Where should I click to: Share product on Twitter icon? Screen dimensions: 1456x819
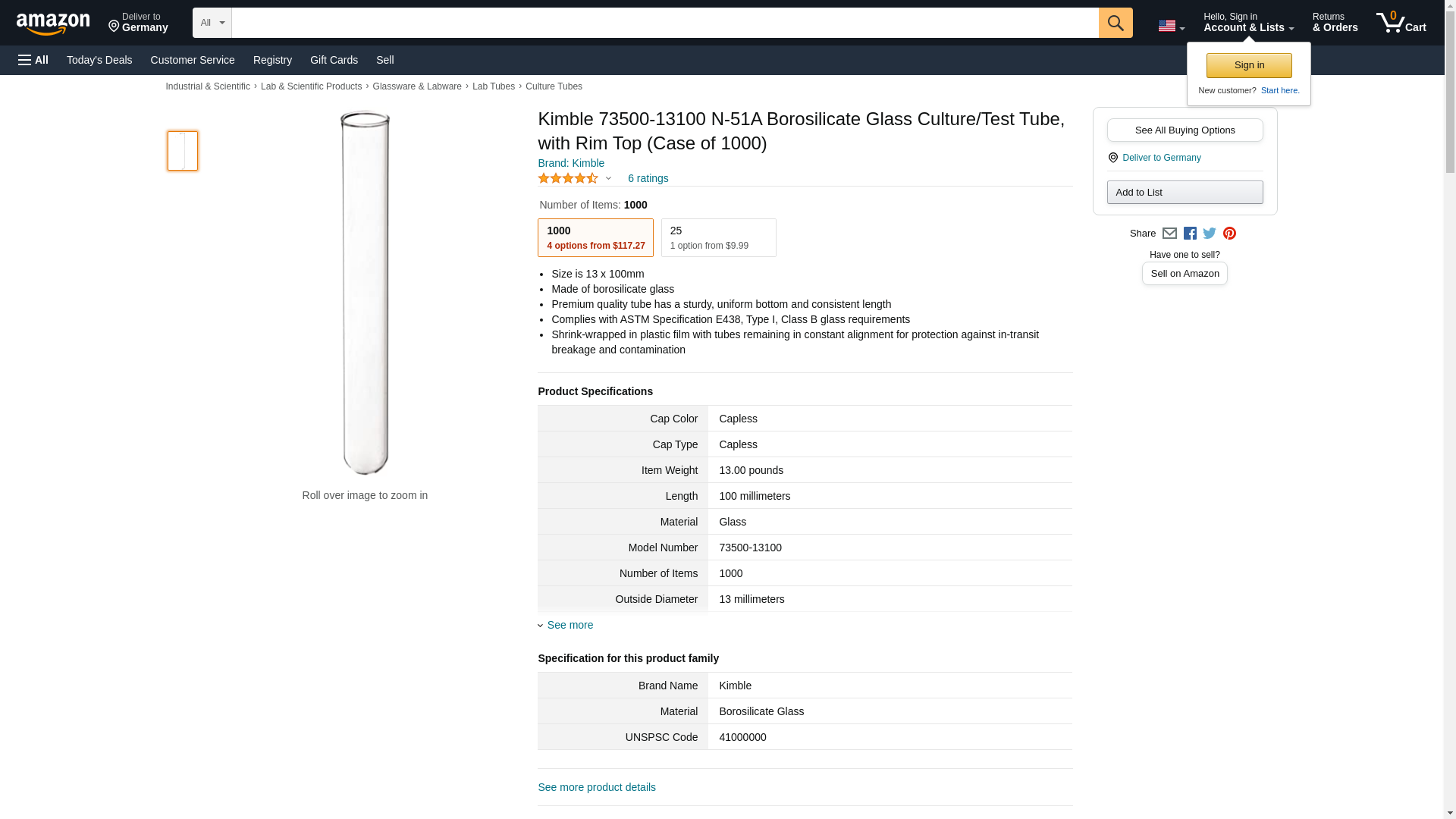(1210, 234)
